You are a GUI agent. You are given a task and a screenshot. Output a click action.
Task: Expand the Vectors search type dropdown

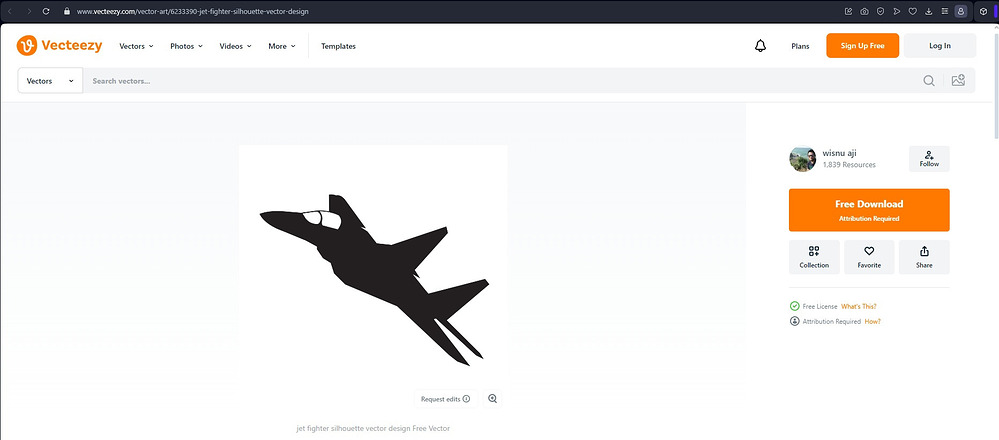point(50,81)
